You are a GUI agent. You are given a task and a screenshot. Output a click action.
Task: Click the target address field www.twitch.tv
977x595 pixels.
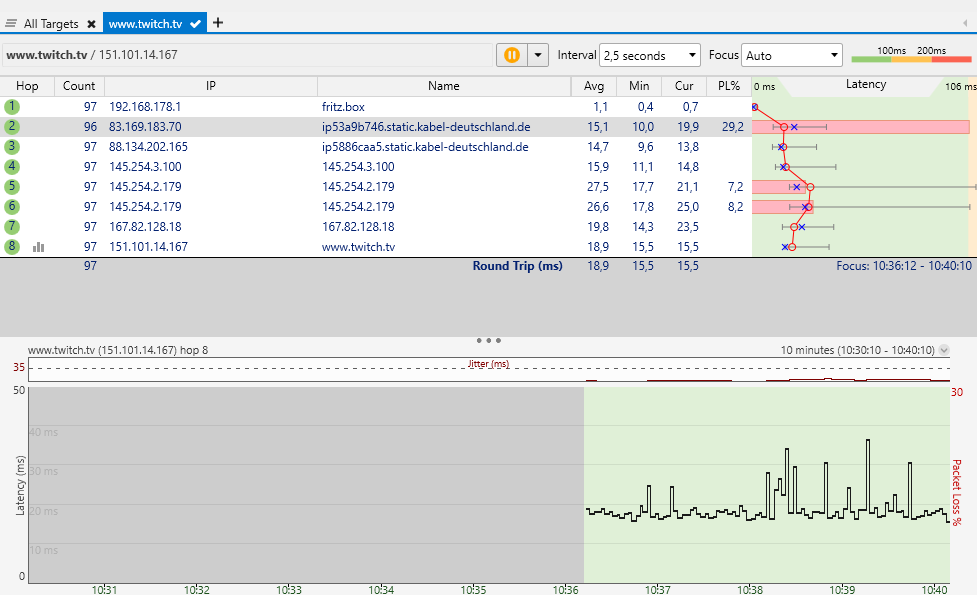click(247, 55)
